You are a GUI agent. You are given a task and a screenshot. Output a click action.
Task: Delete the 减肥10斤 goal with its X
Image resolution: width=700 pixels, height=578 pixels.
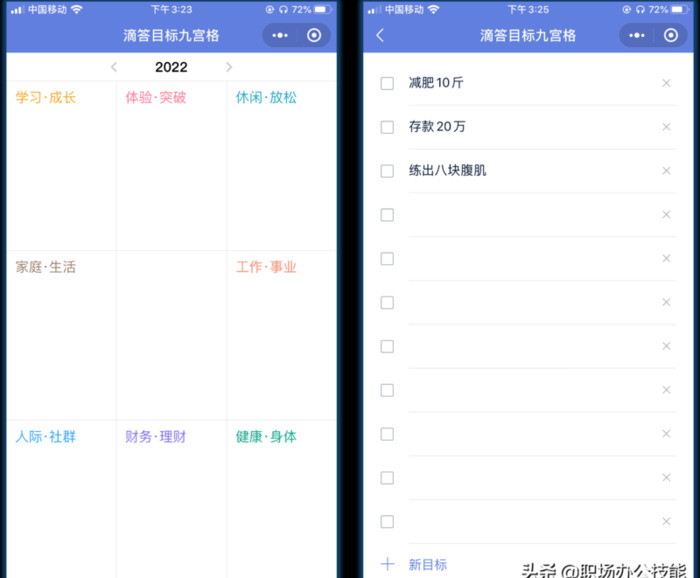(666, 83)
